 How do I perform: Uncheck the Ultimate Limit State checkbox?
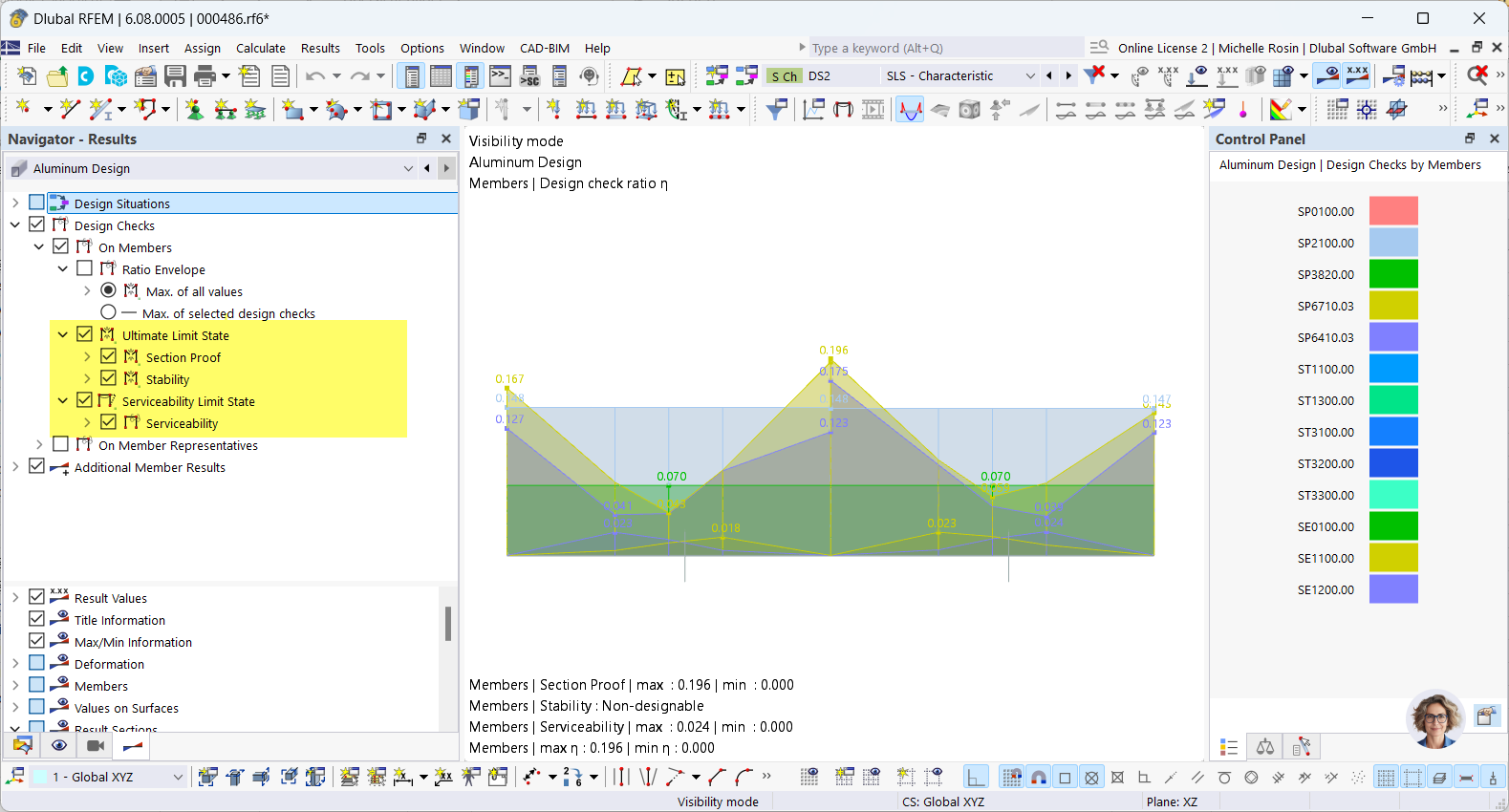tap(84, 334)
